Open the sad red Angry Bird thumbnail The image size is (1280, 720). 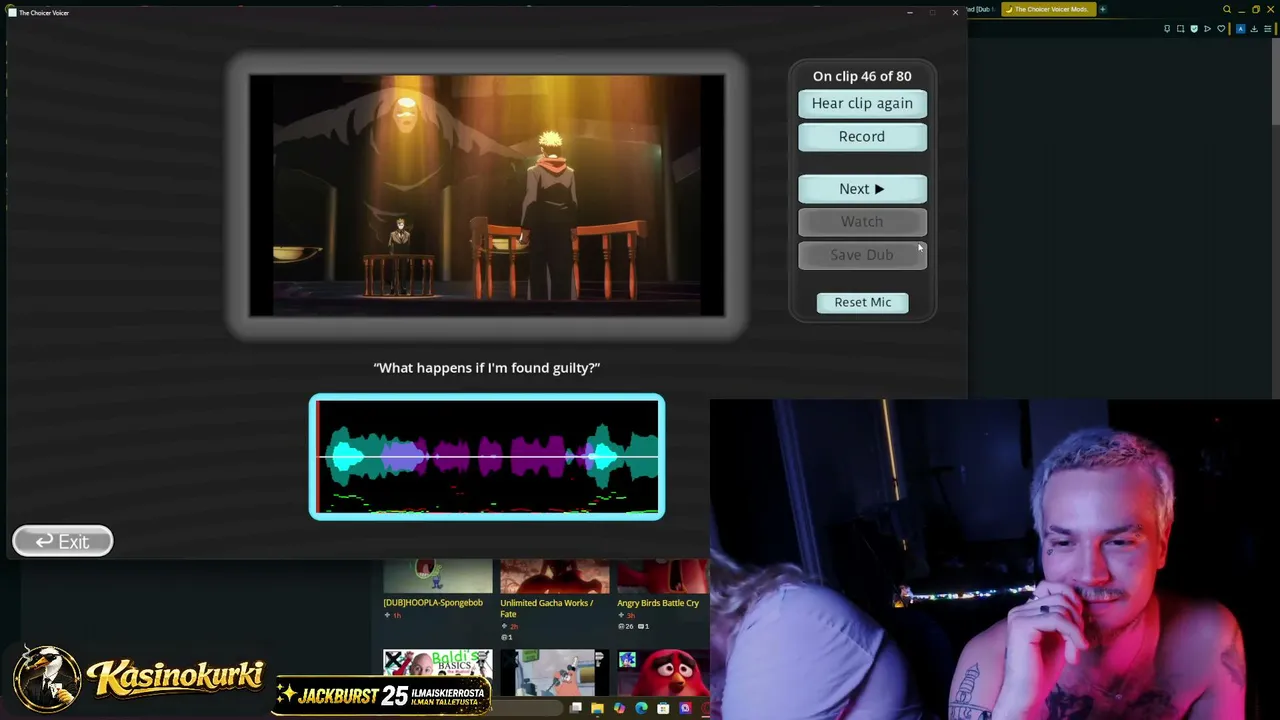click(x=663, y=672)
